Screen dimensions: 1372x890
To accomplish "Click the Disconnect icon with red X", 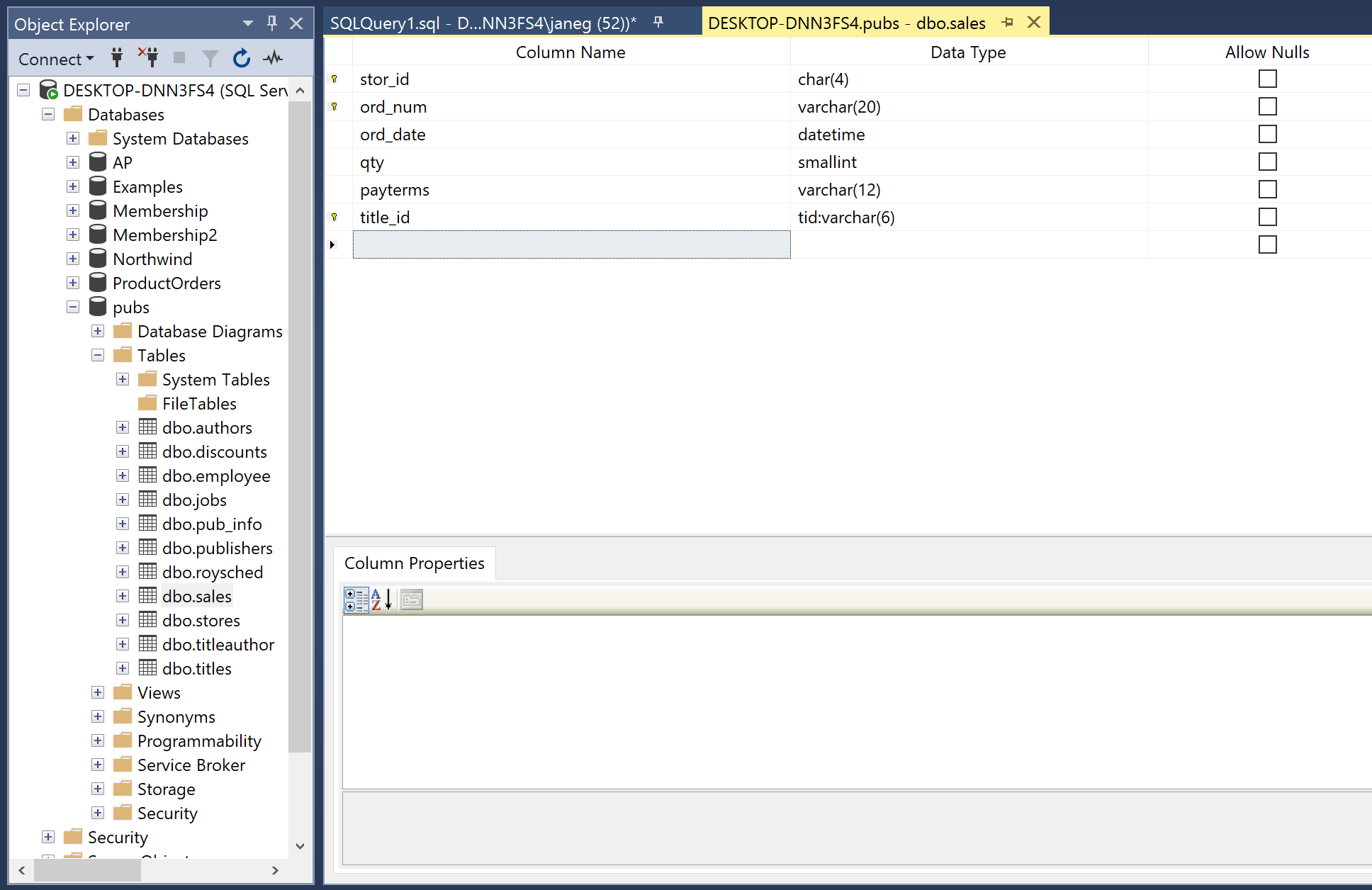I will tap(149, 58).
